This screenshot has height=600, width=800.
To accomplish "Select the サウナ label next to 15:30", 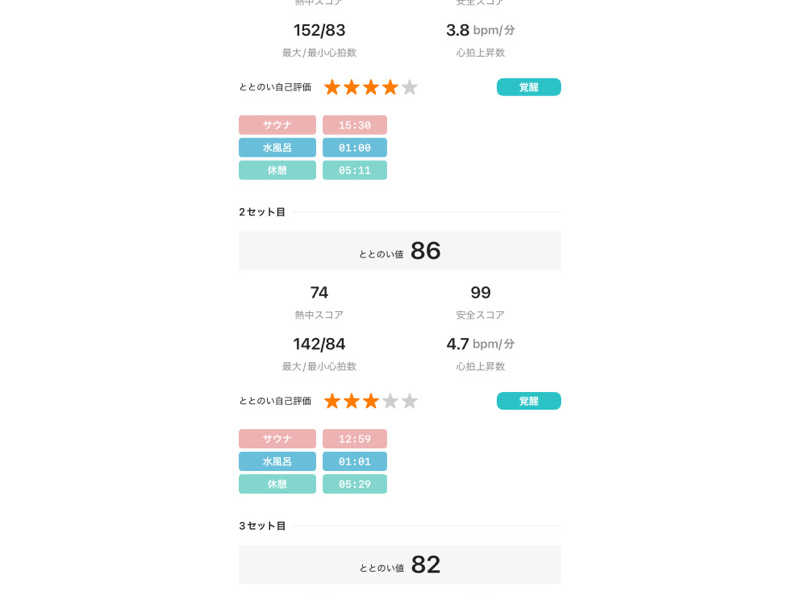I will click(x=277, y=125).
